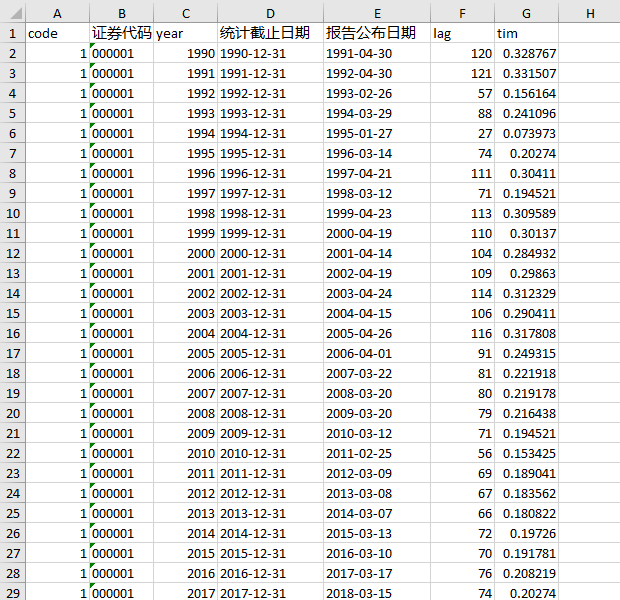Select tim value 0.30411
The width and height of the screenshot is (620, 600).
[527, 173]
